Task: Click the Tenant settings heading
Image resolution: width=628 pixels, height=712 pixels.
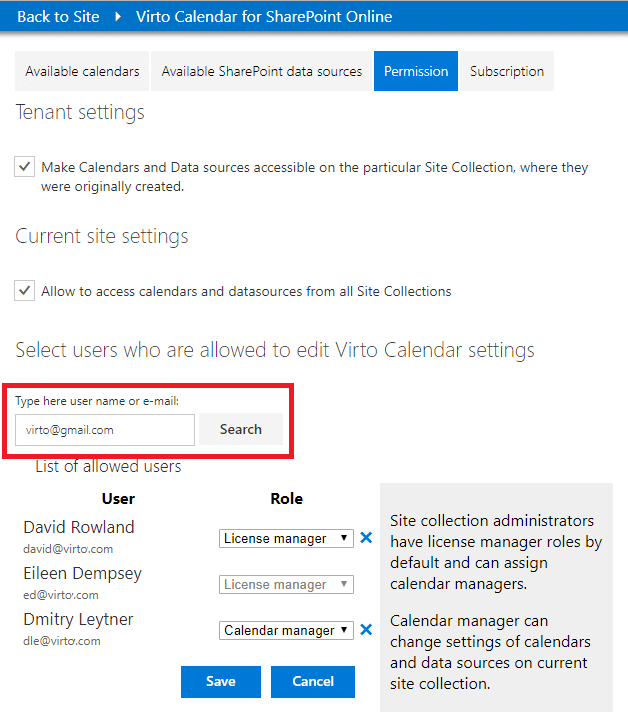Action: click(80, 112)
